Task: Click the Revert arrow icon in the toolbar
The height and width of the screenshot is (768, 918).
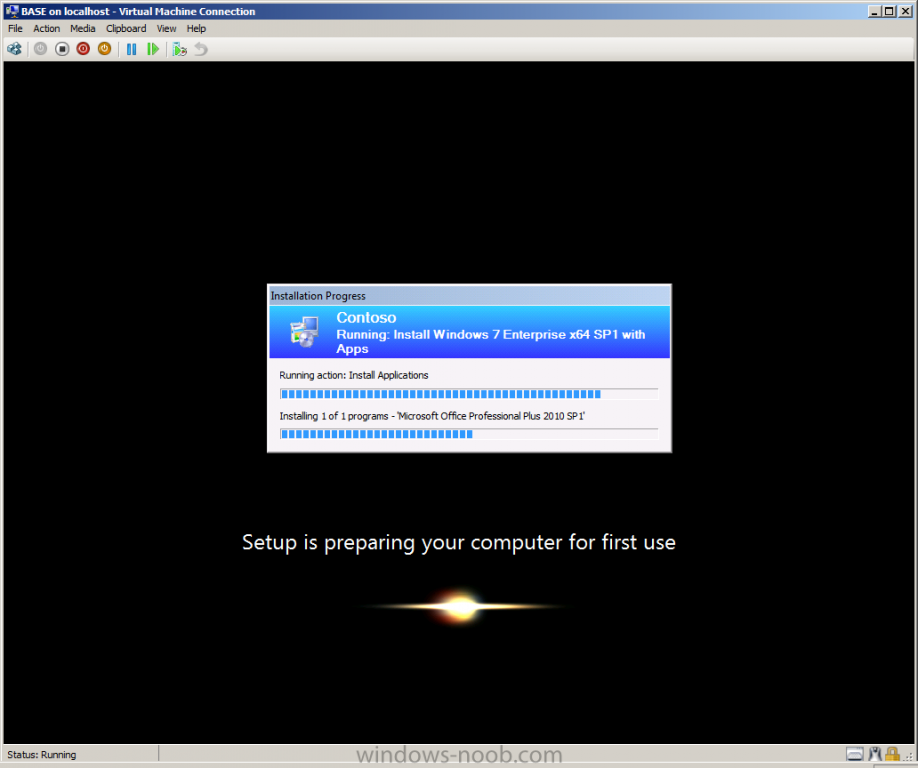Action: pyautogui.click(x=201, y=49)
